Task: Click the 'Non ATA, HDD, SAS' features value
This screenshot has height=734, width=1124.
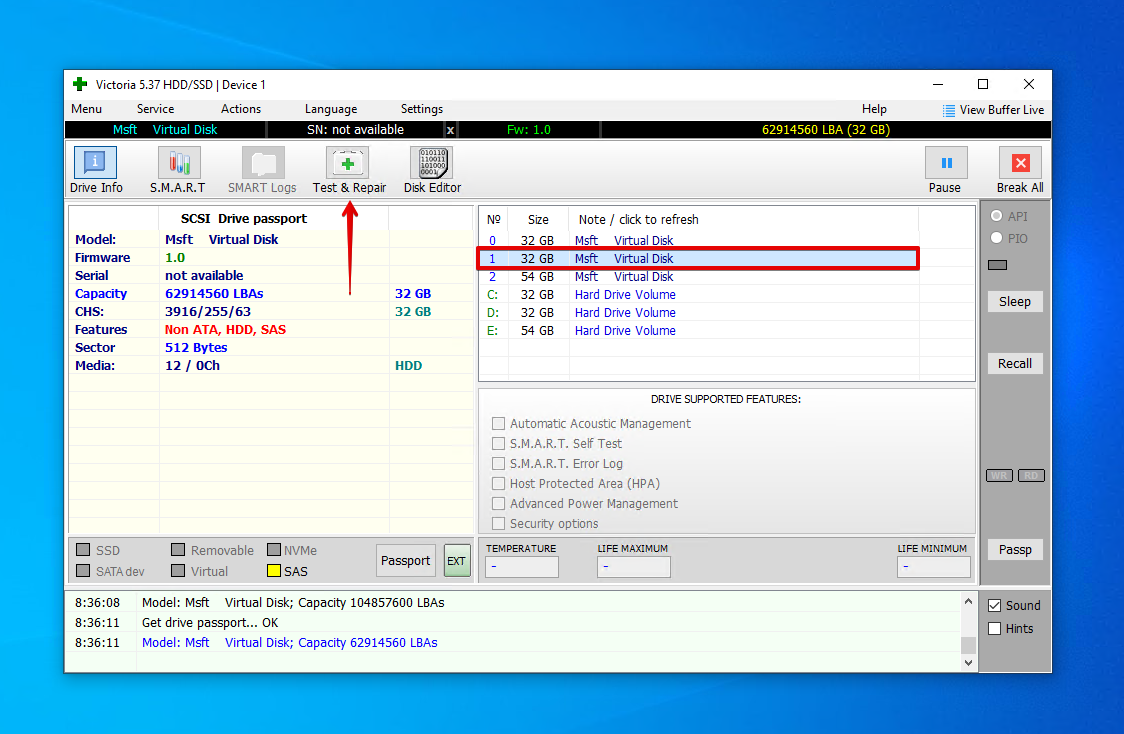Action: click(225, 330)
